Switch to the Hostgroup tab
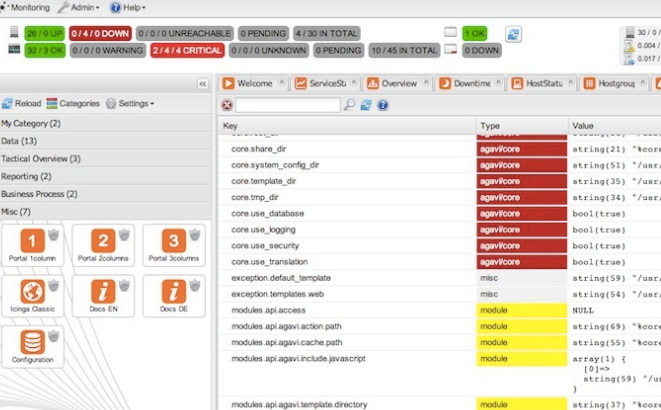The height and width of the screenshot is (410, 661). (614, 83)
